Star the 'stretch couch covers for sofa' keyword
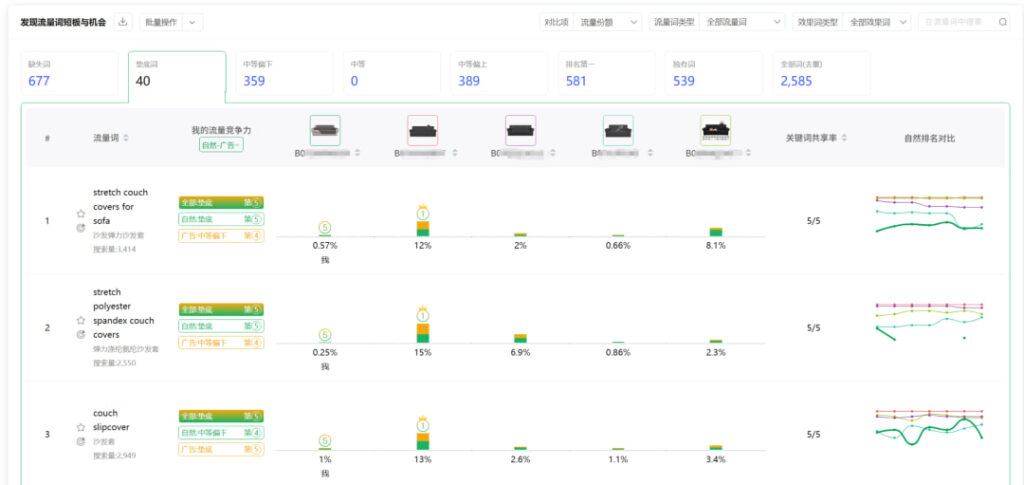 coord(81,213)
